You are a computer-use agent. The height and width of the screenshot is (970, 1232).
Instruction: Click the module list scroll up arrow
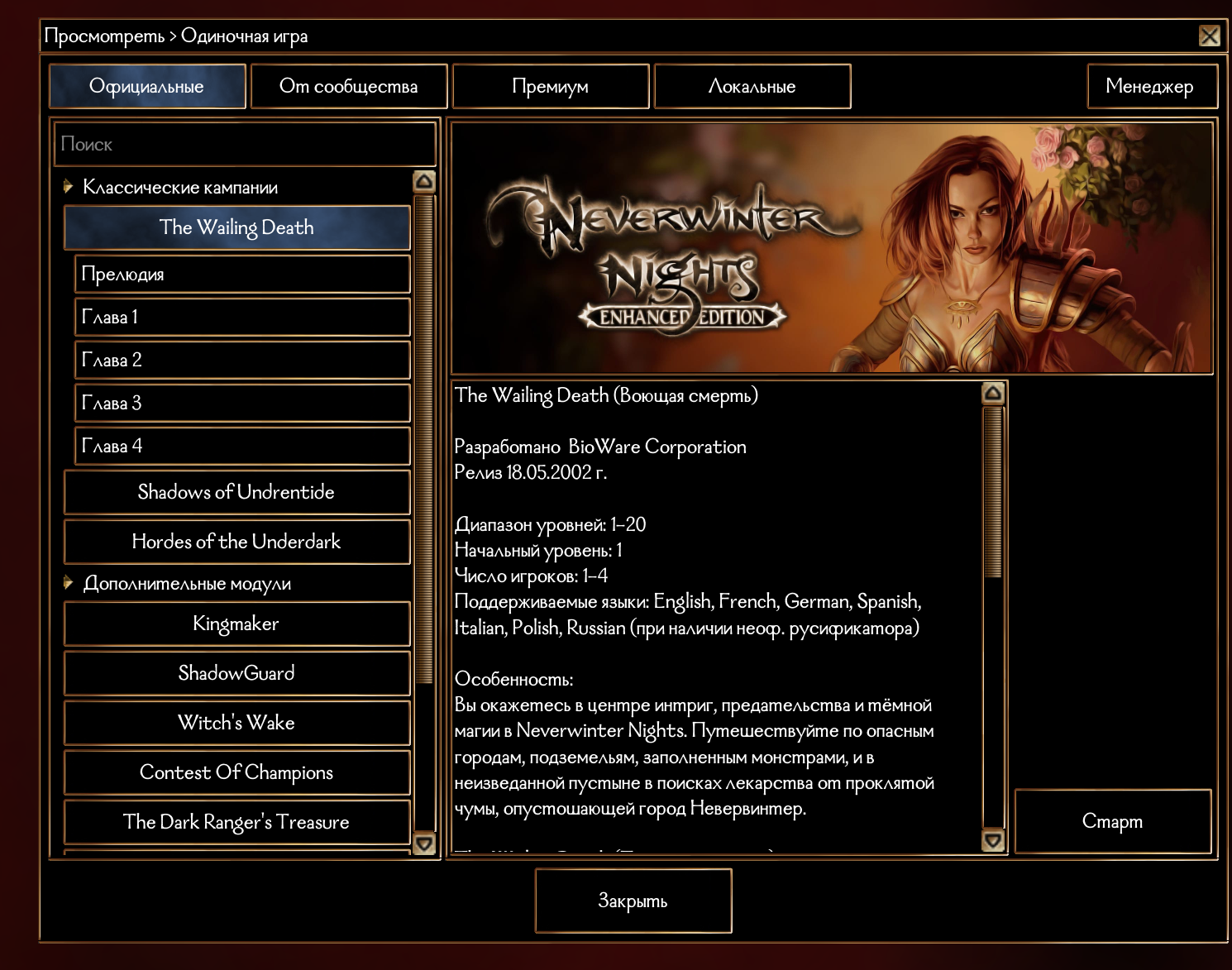(424, 181)
